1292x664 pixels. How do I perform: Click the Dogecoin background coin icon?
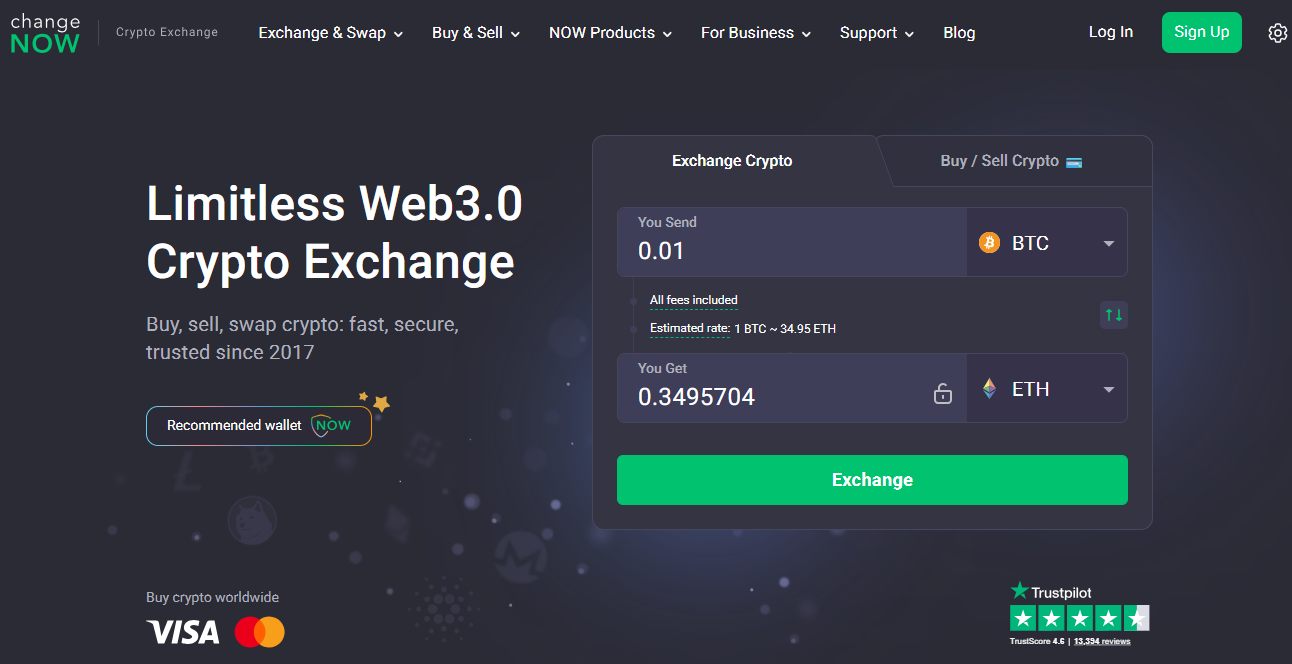pyautogui.click(x=251, y=520)
